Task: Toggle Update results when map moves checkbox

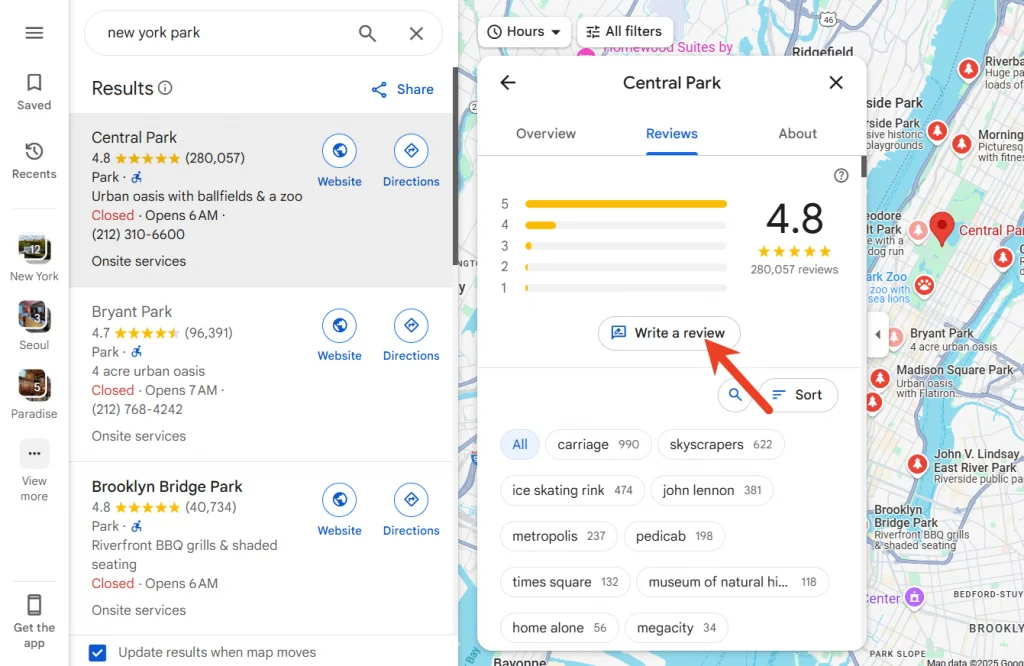Action: point(97,652)
